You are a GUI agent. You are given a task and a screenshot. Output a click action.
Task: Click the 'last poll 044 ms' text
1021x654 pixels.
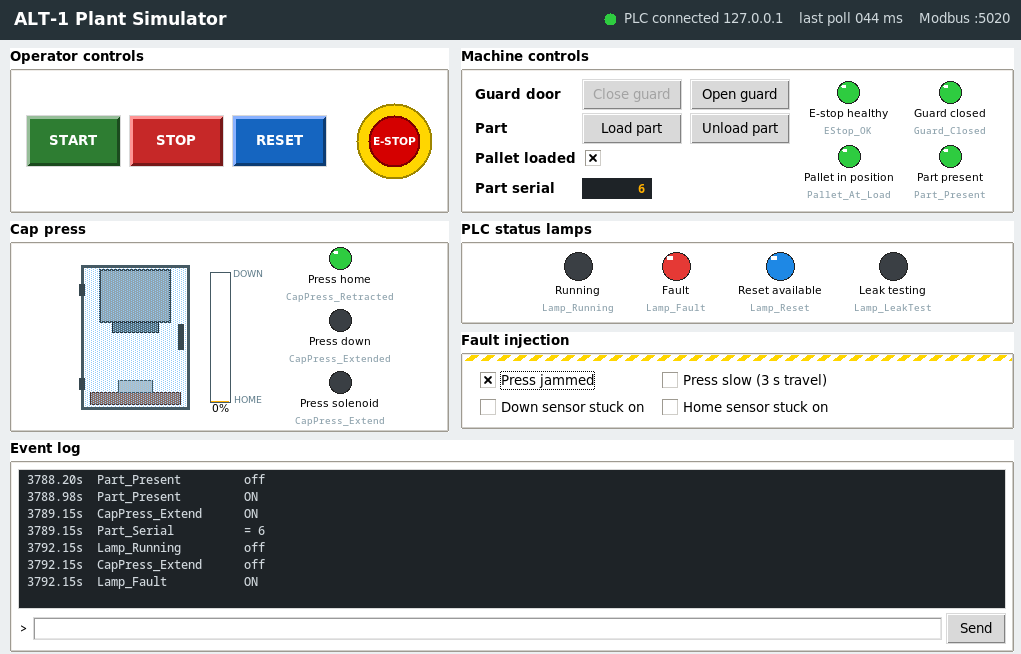click(x=850, y=18)
